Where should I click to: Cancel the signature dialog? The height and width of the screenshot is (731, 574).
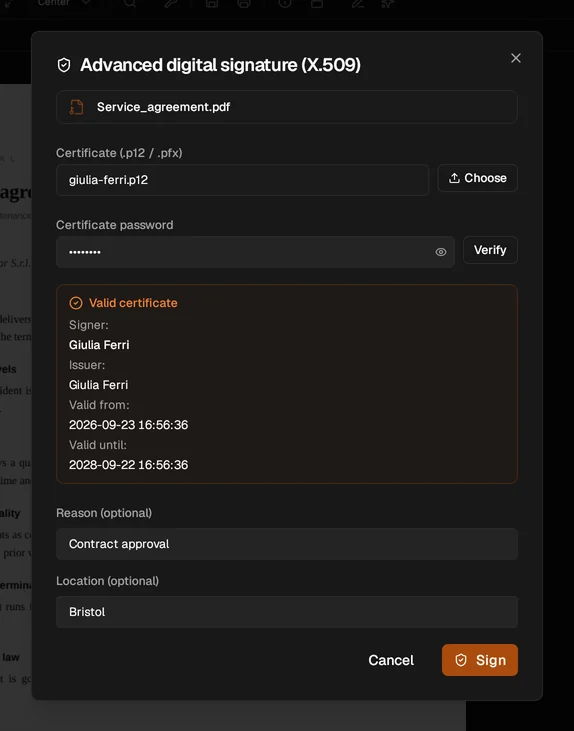coord(391,660)
